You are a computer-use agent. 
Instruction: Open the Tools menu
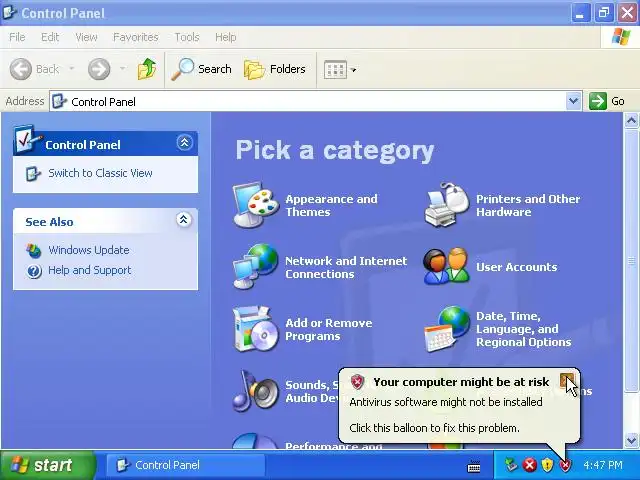(187, 37)
